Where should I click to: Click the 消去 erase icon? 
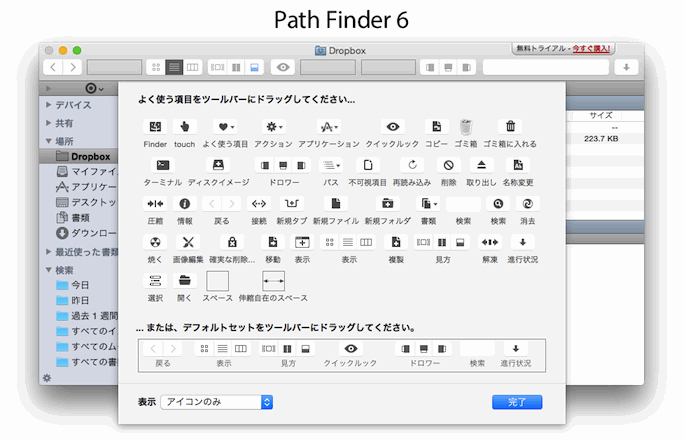(x=527, y=204)
